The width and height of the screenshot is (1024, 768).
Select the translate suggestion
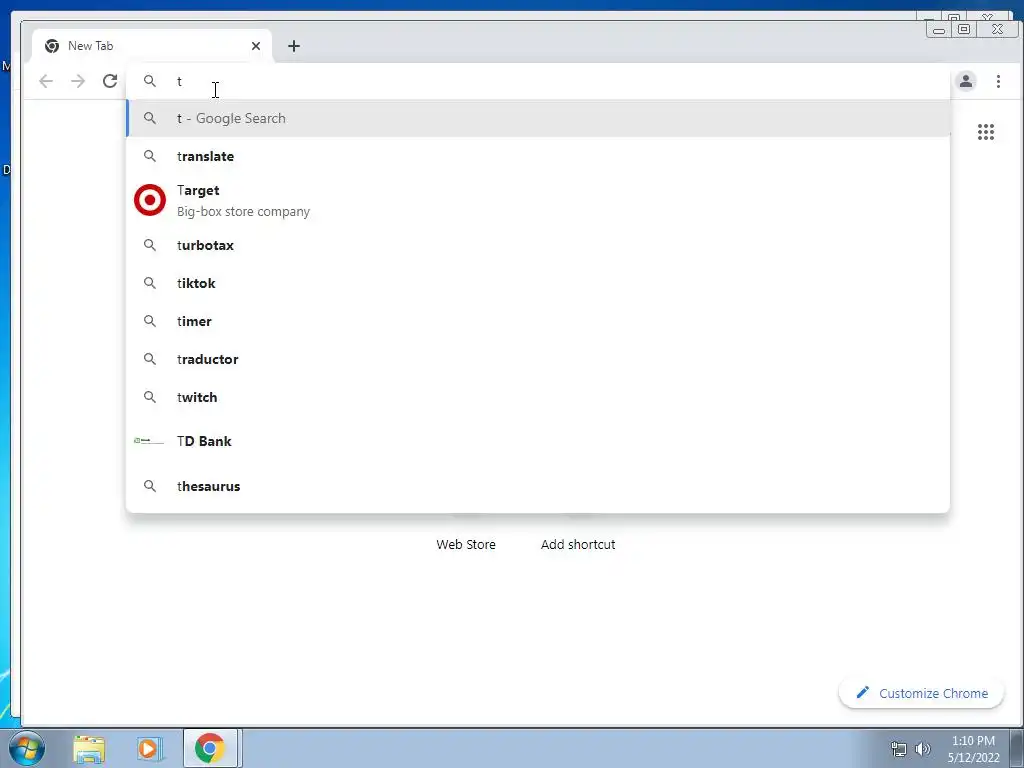[538, 156]
